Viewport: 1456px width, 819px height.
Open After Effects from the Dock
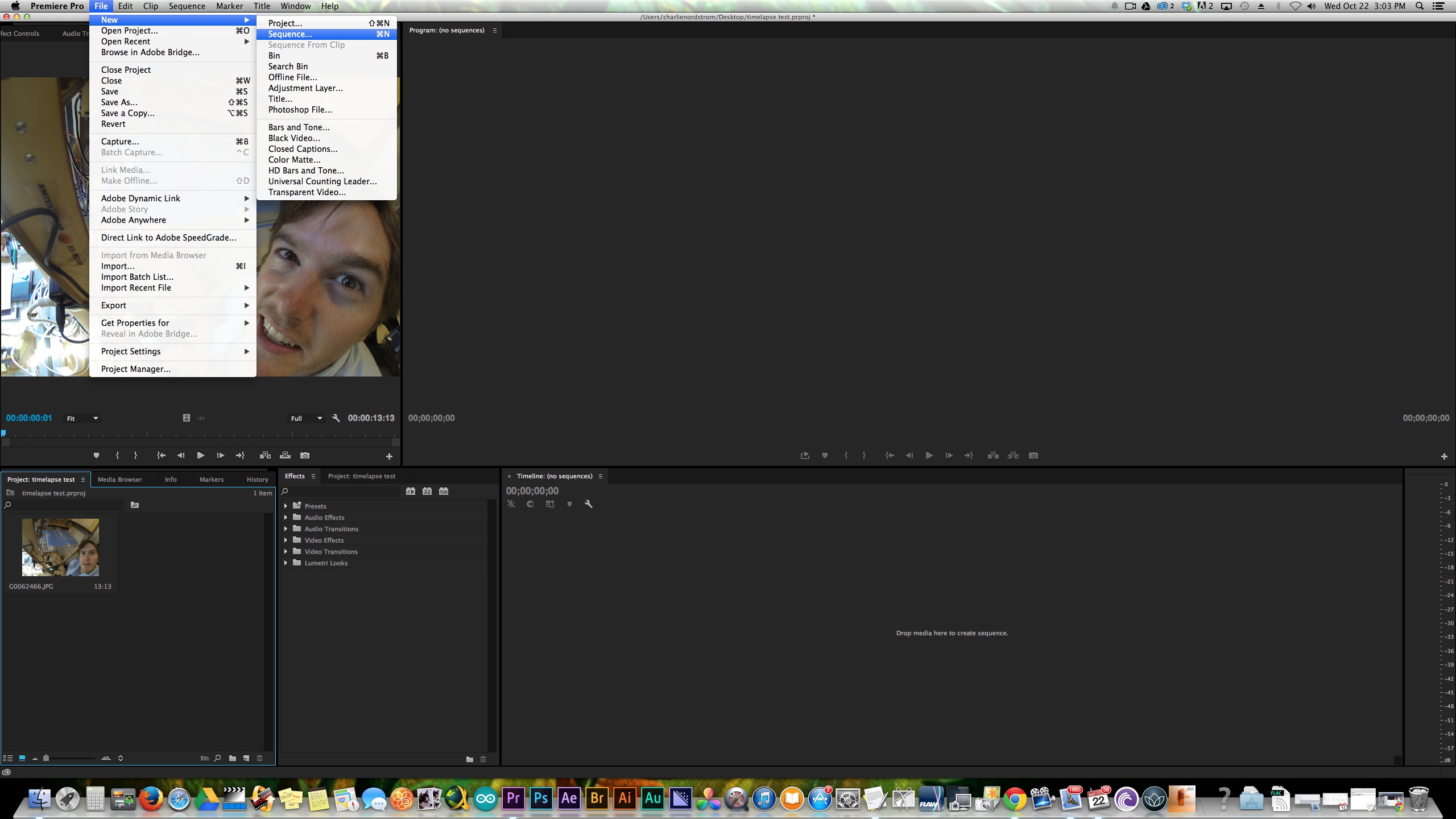coord(569,799)
